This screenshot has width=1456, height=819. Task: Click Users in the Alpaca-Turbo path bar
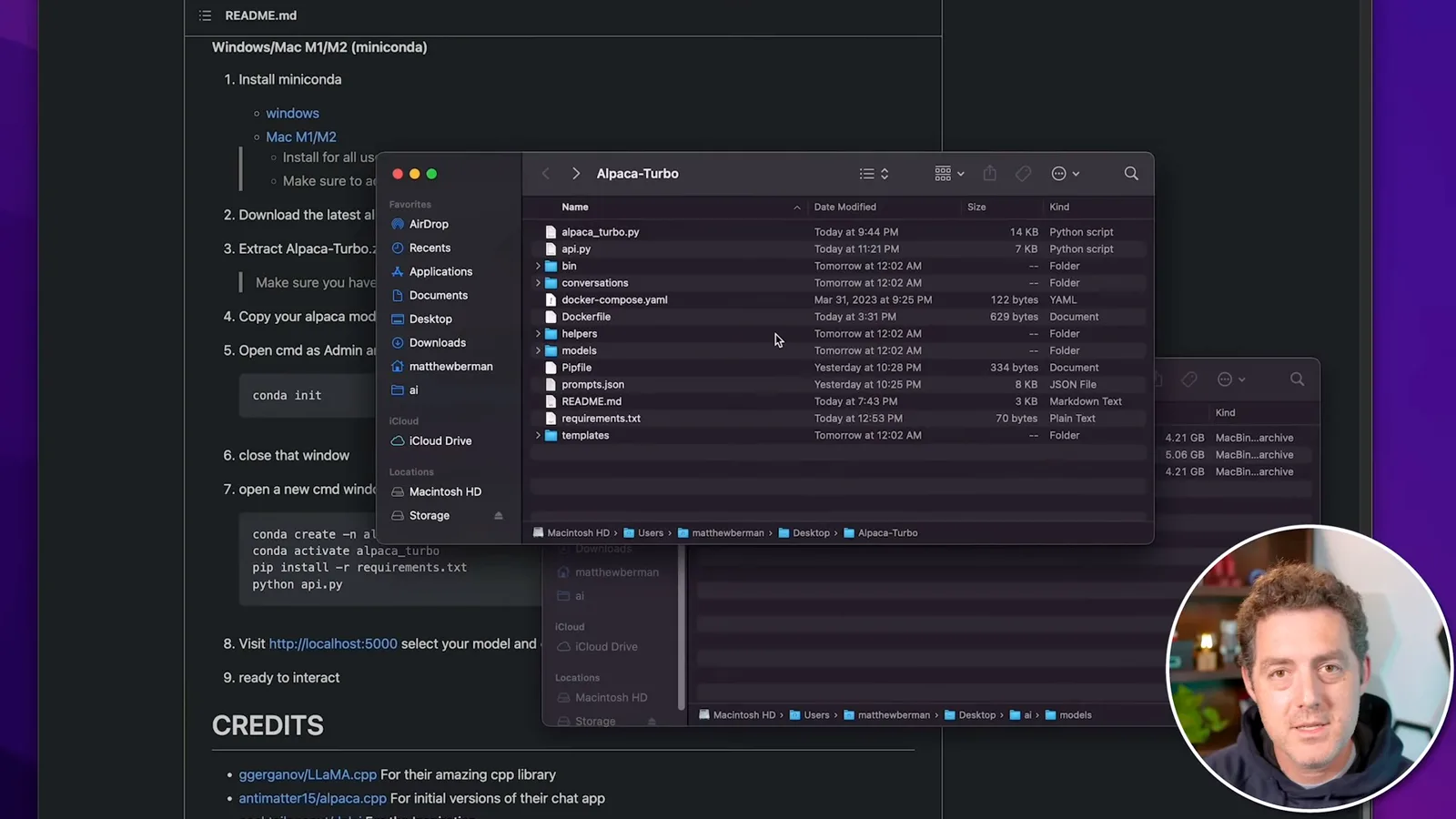coord(643,533)
